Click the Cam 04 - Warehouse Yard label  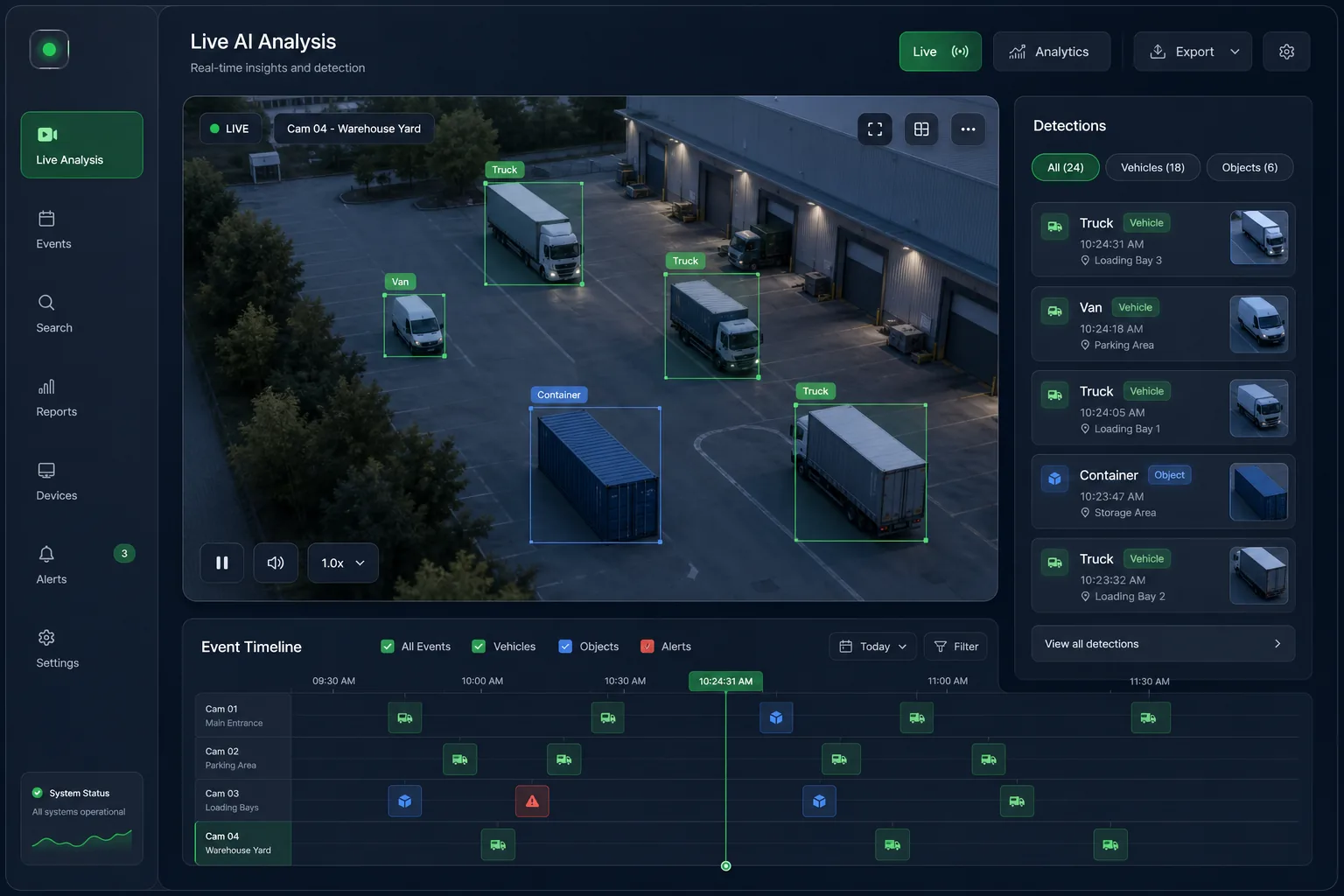[354, 129]
